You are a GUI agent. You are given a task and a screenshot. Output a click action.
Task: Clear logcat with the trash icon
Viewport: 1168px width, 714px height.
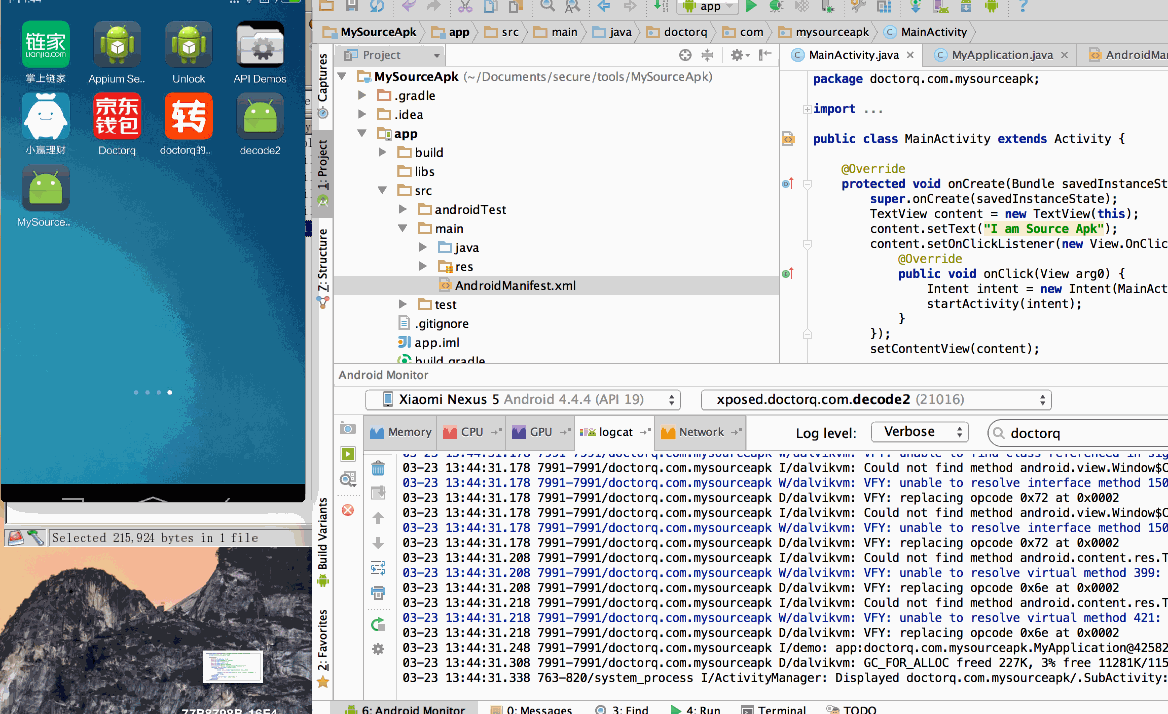(x=378, y=468)
